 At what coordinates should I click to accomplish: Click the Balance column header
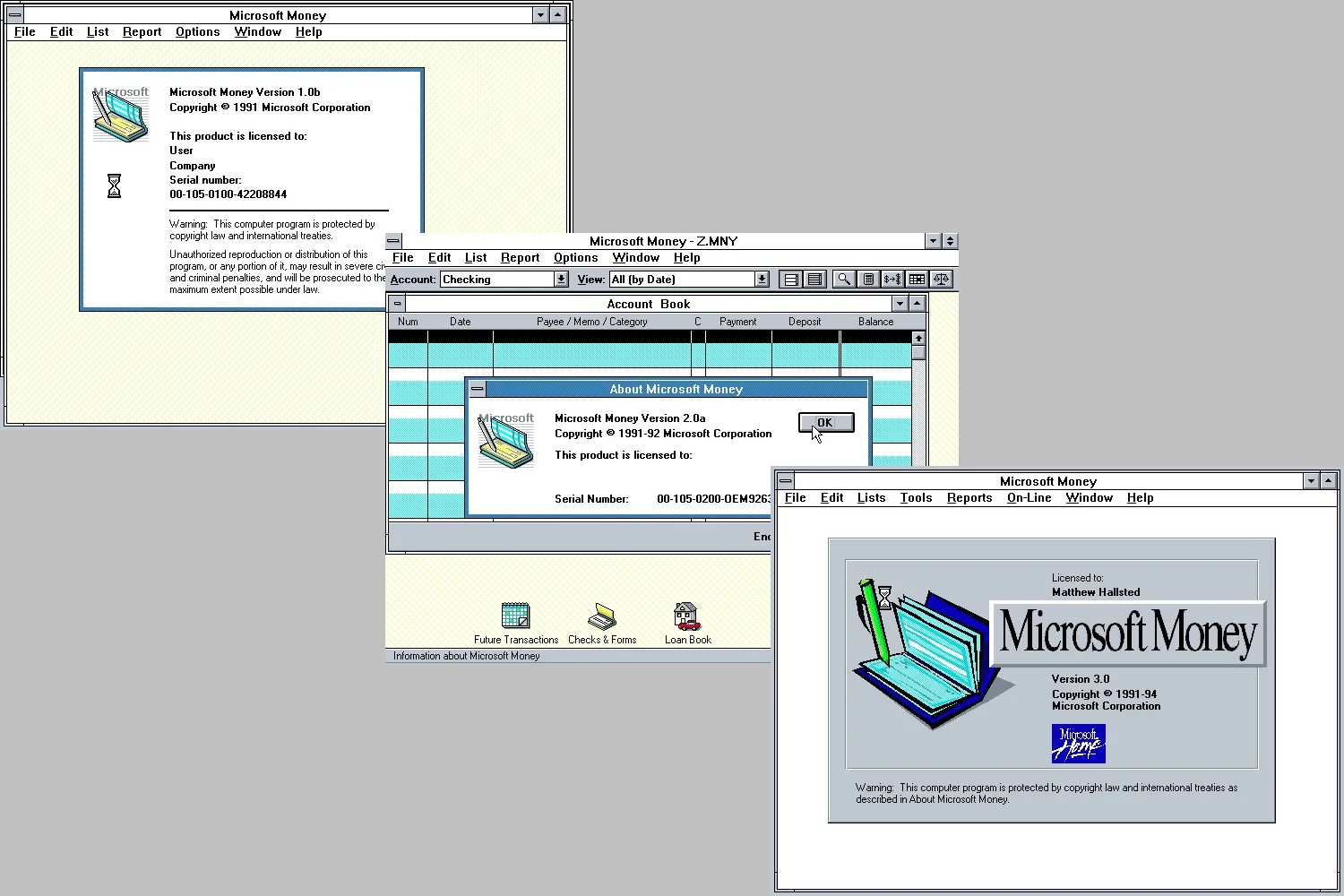coord(876,322)
